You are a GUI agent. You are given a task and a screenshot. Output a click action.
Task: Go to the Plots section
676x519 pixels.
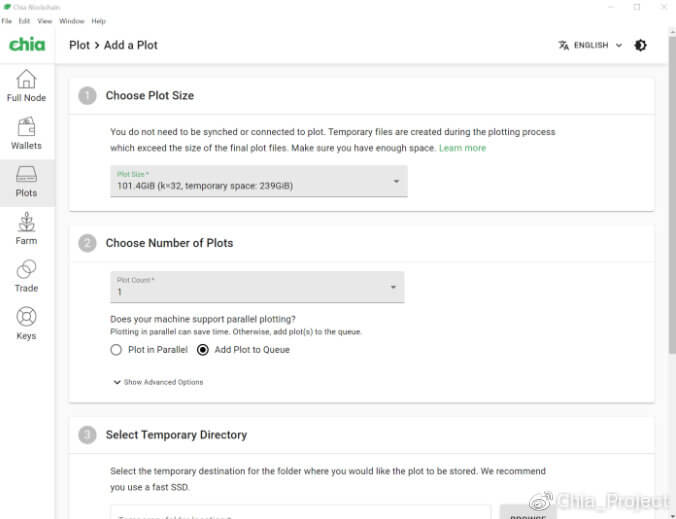[x=26, y=181]
